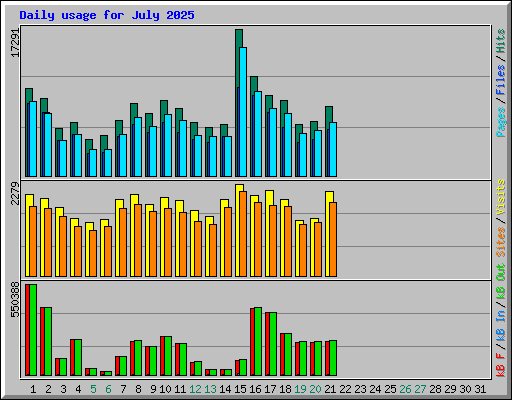
Task: Click day label 16 on the x-axis
Action: pyautogui.click(x=255, y=389)
